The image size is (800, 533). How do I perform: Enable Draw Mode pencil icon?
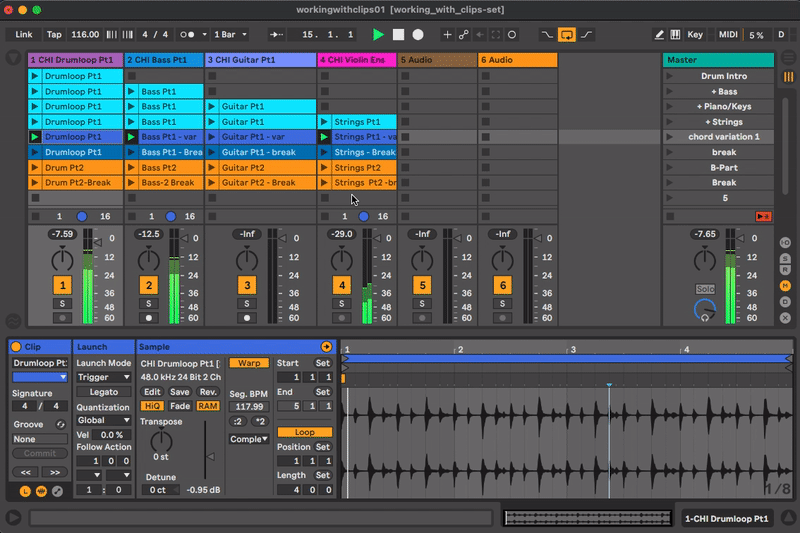[x=659, y=34]
